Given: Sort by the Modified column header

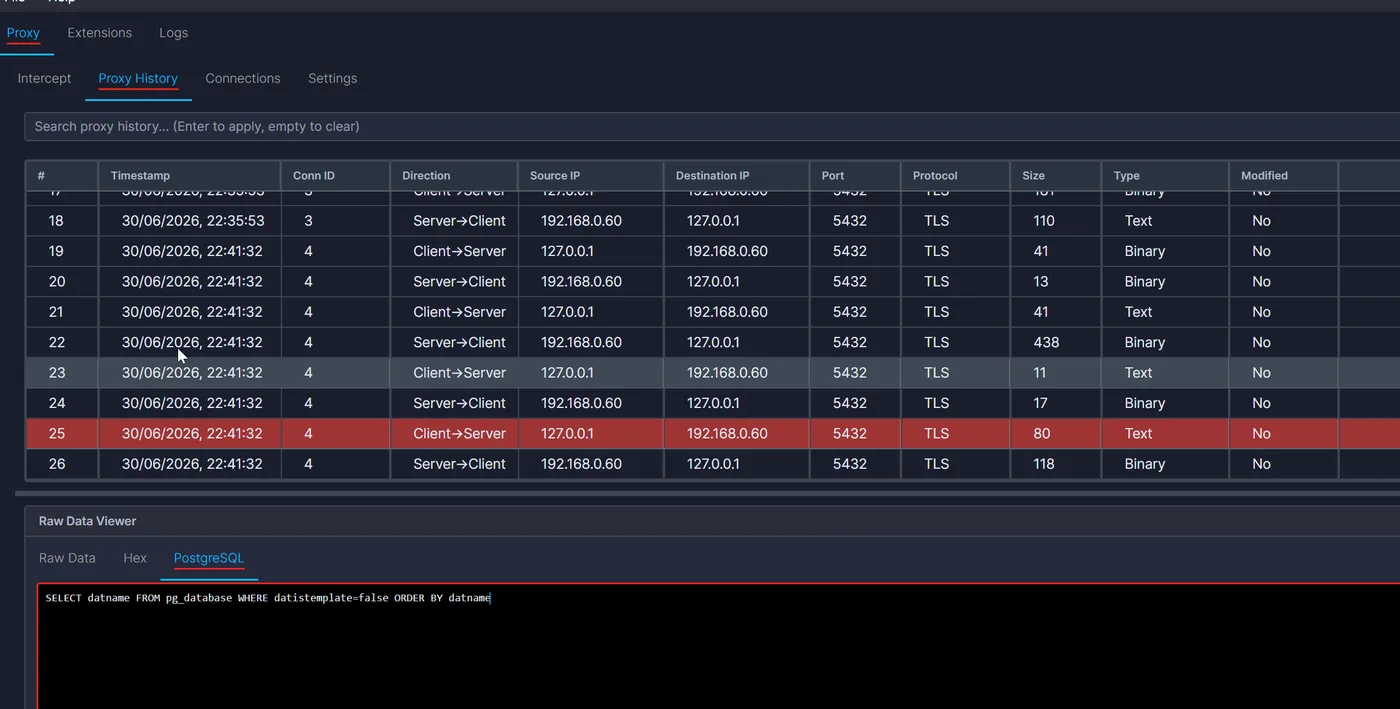Looking at the screenshot, I should tap(1283, 175).
